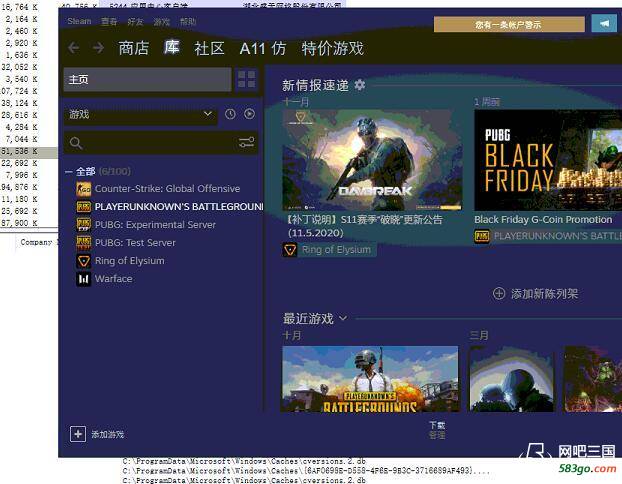Go forward with the right arrow

pyautogui.click(x=98, y=48)
